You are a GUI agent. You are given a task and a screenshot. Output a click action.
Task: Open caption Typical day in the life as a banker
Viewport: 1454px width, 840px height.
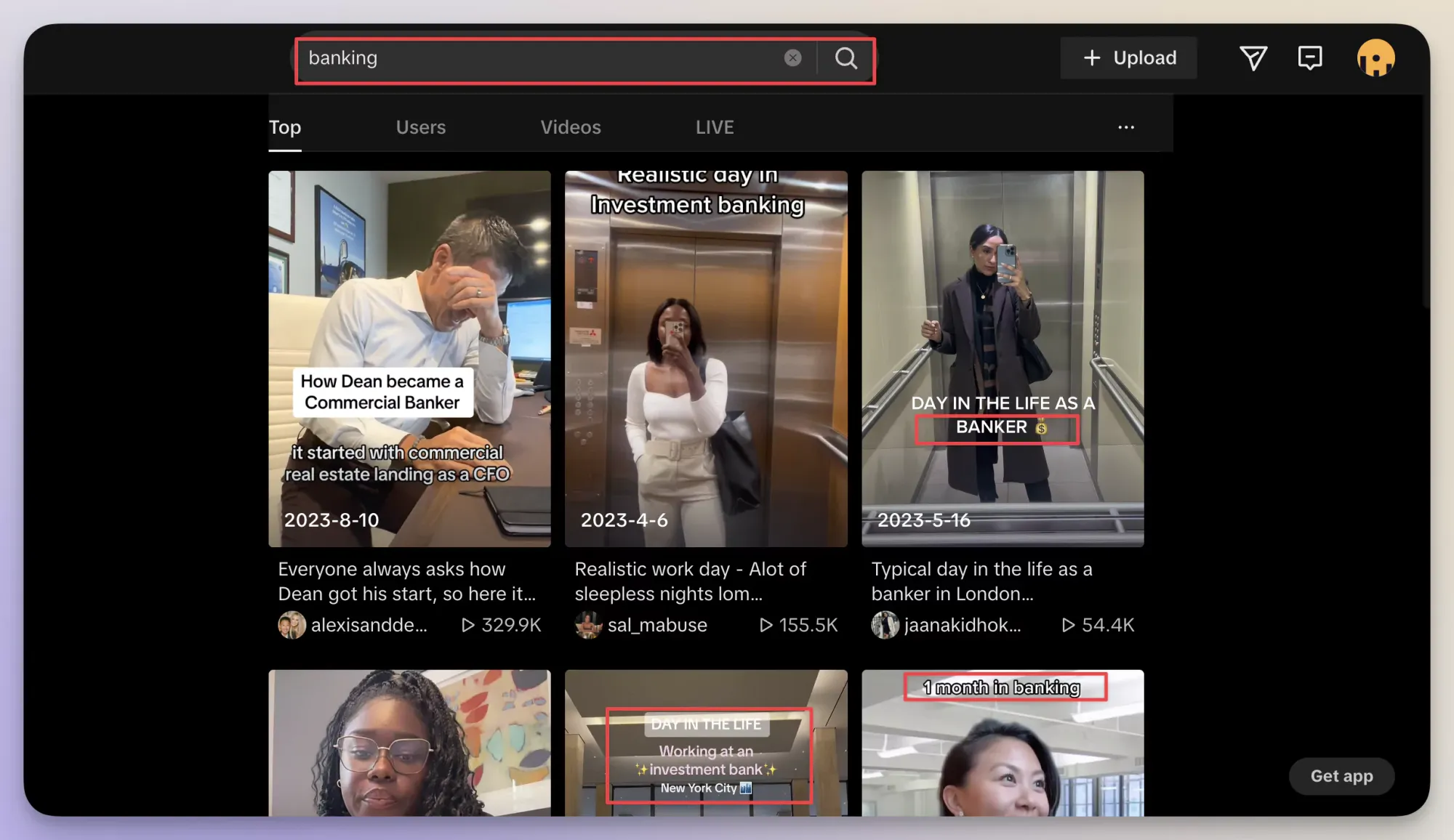[x=982, y=581]
